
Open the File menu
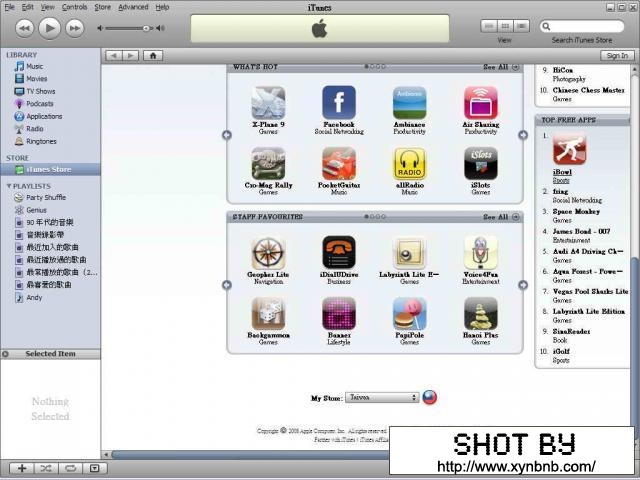[9, 7]
